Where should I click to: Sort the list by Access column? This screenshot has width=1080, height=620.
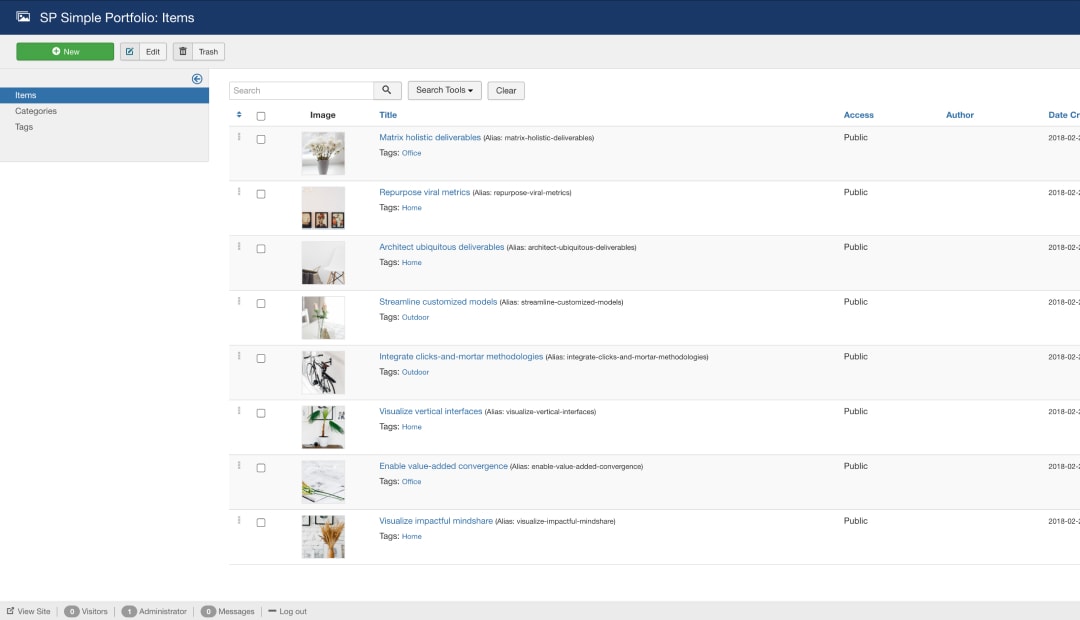click(858, 115)
